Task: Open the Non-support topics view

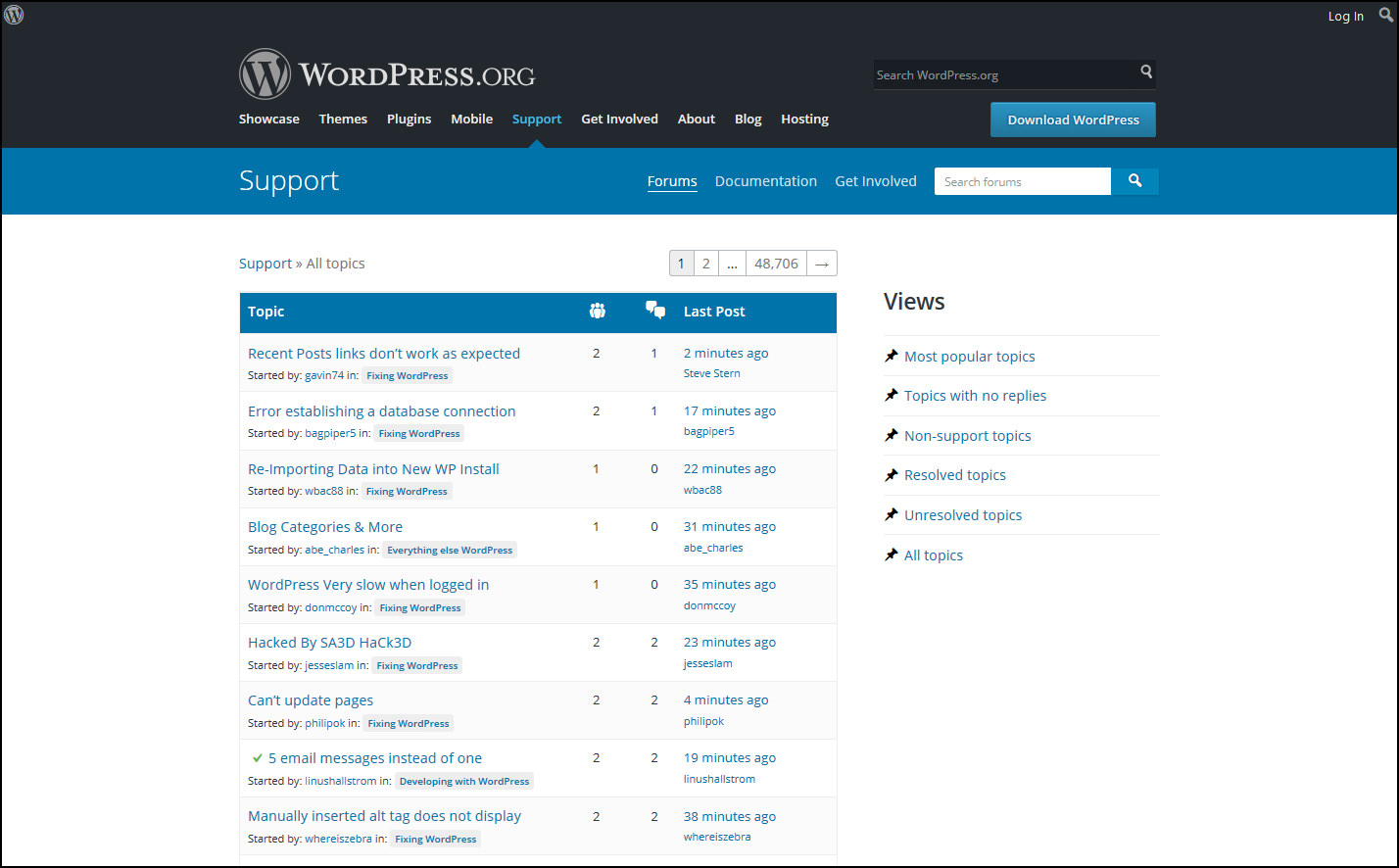Action: pyautogui.click(x=968, y=436)
